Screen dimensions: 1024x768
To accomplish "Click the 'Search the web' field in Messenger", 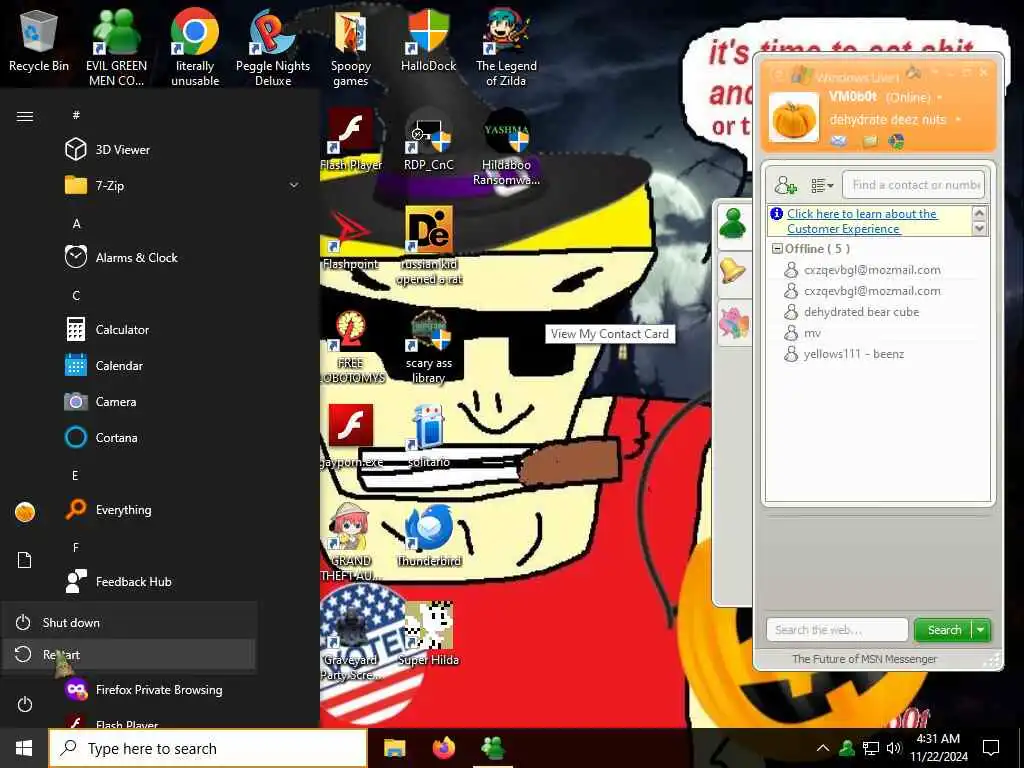I will pos(837,630).
